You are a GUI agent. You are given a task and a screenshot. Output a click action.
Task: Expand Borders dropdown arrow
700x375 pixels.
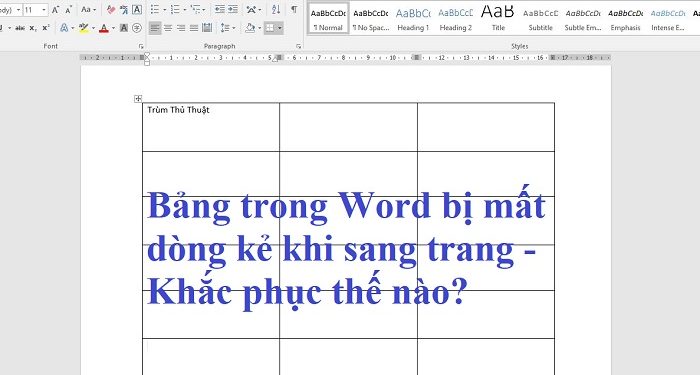coord(280,28)
